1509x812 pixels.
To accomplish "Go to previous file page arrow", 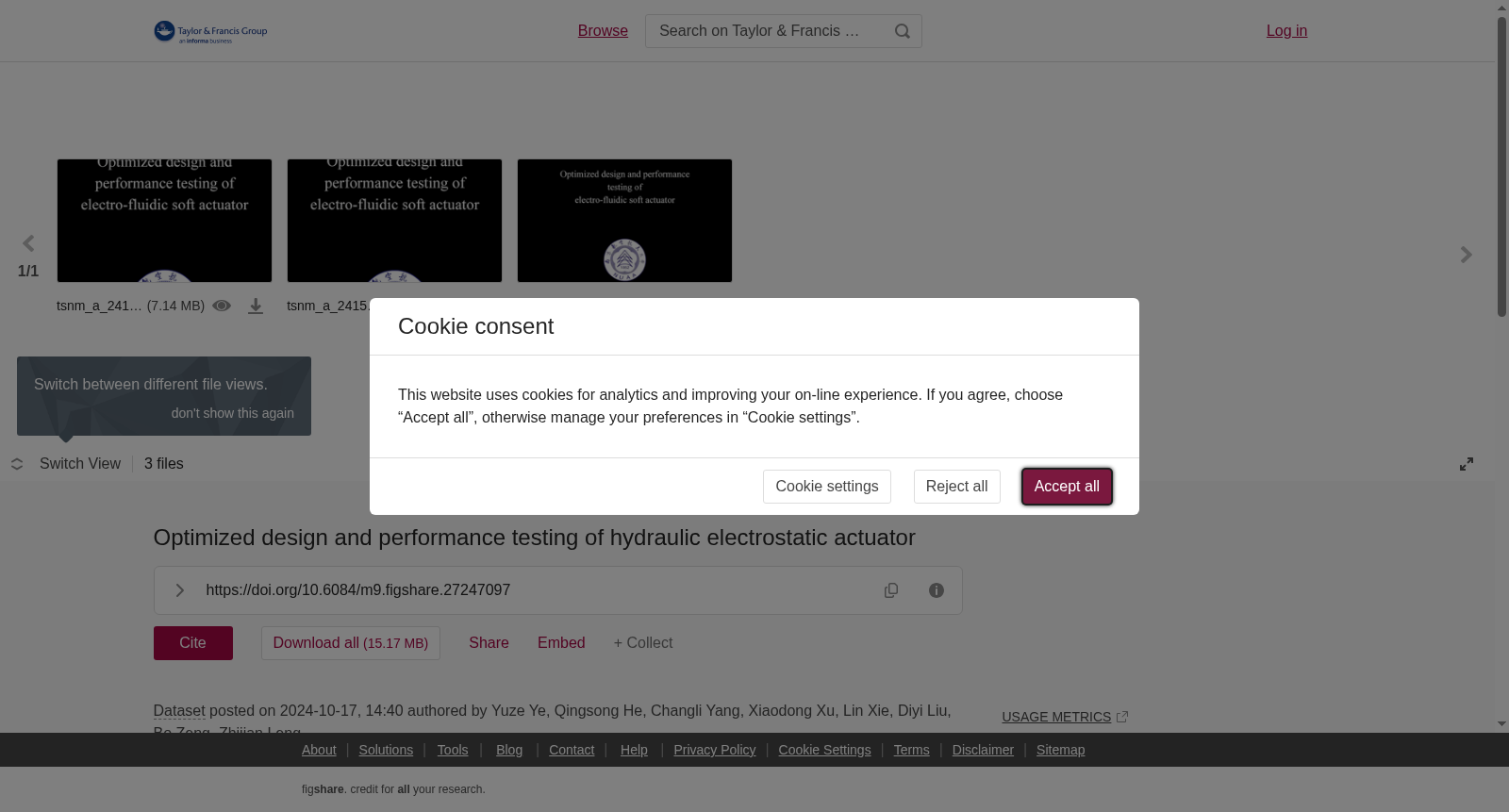I will pyautogui.click(x=28, y=244).
